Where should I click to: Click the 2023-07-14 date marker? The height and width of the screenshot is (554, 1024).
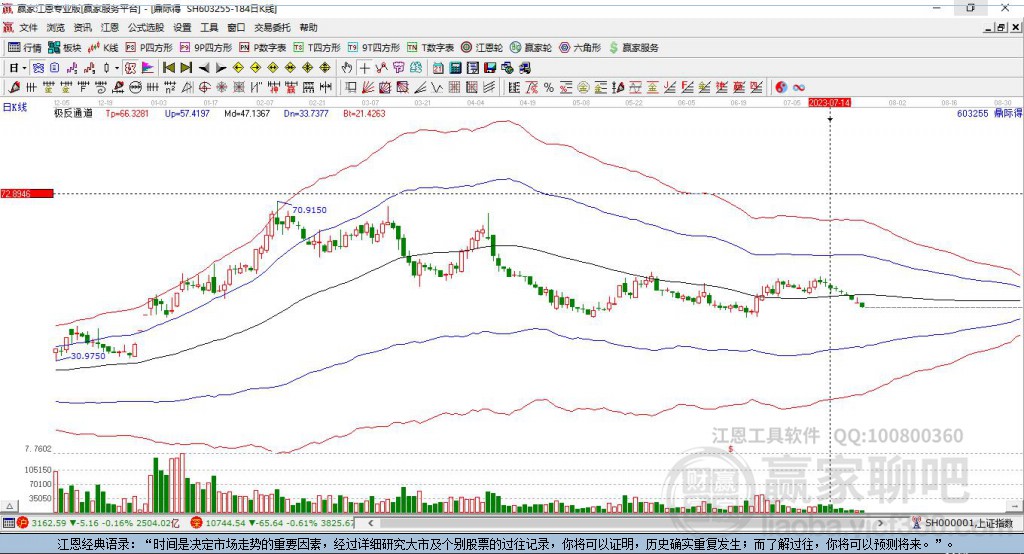[x=829, y=103]
